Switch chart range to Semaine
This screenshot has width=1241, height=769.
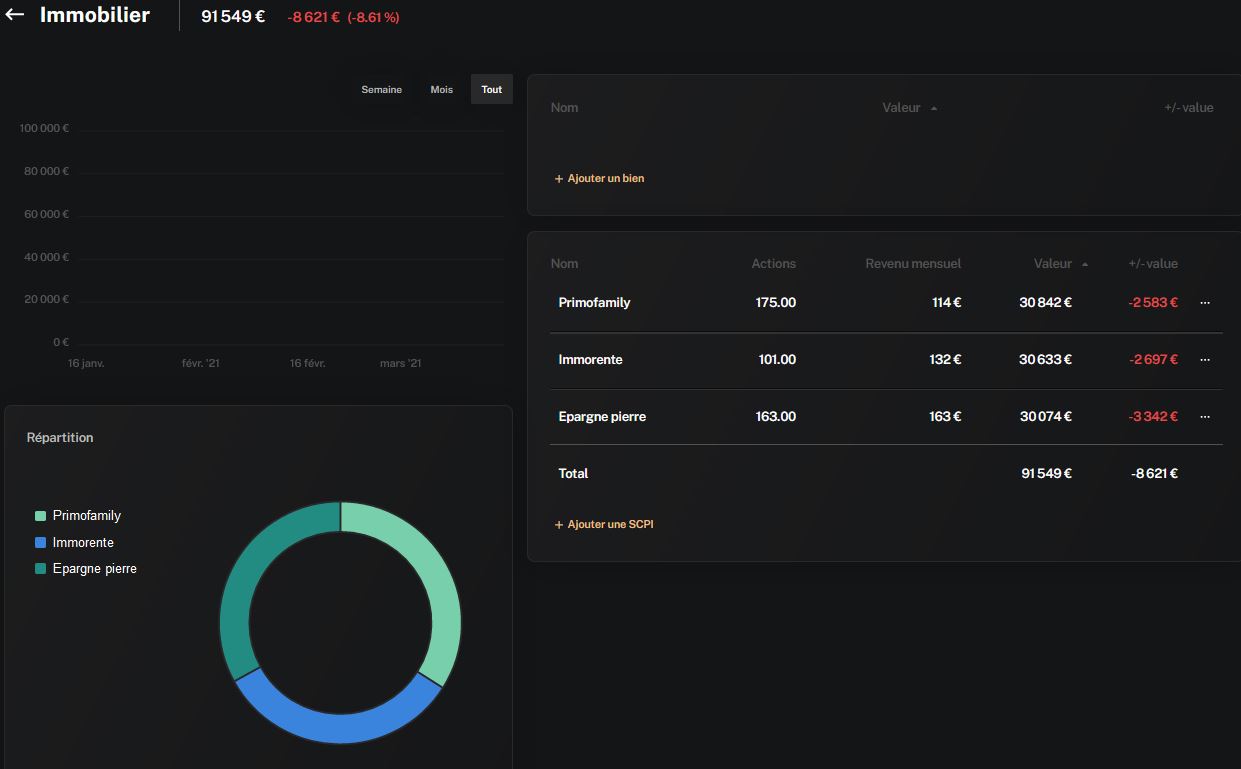click(381, 90)
